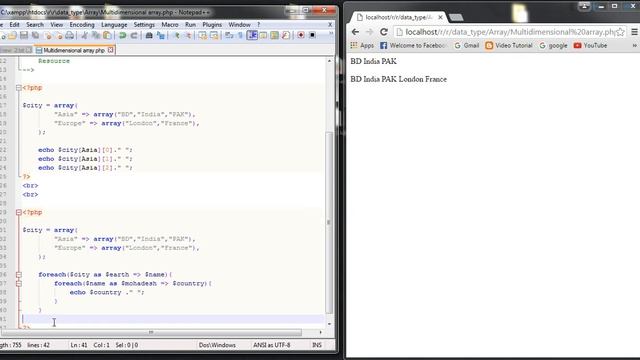
Task: Toggle Word Wrap in the toolbar
Action: 229,36
